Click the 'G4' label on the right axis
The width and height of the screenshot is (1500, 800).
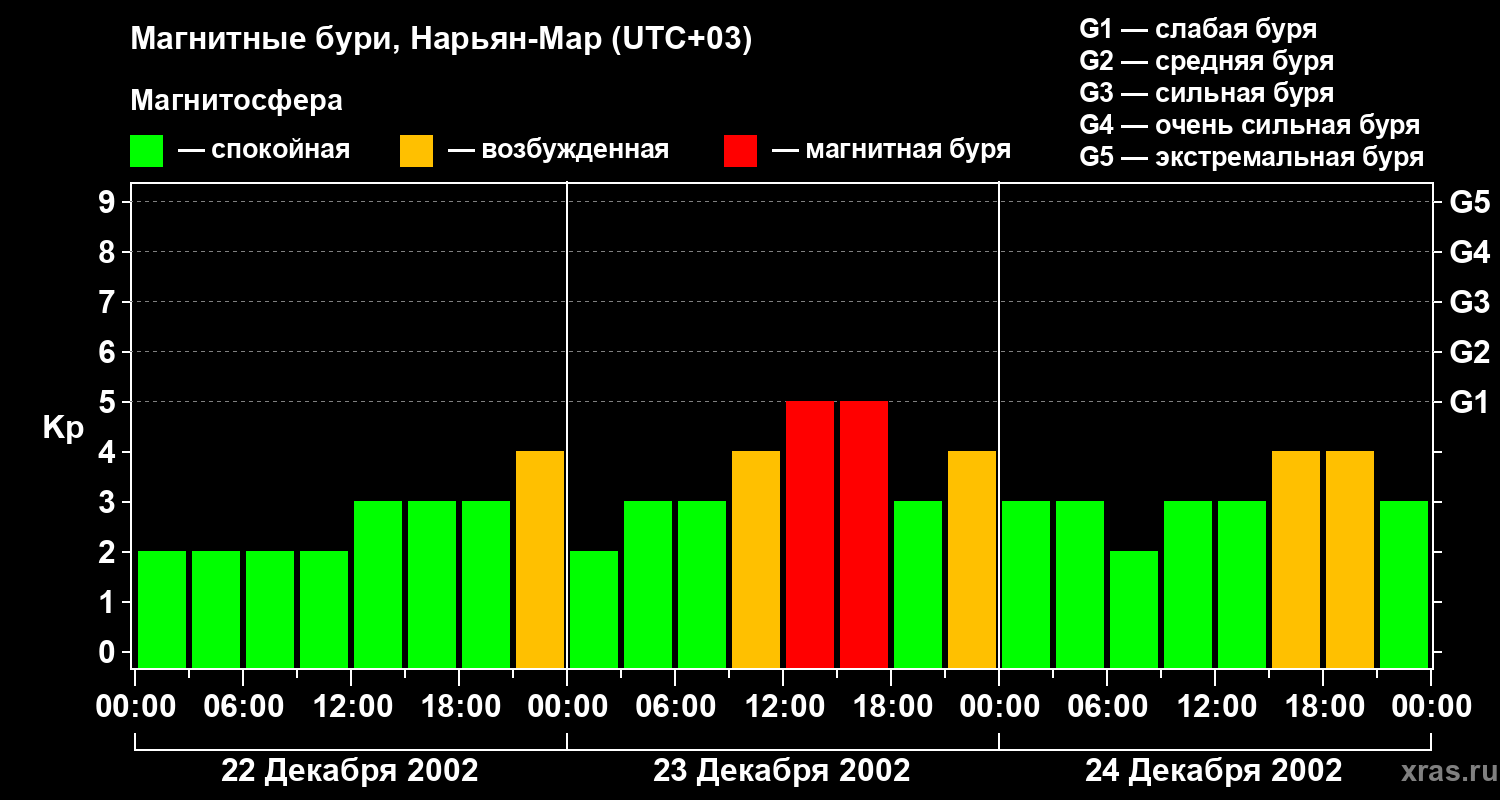[1469, 252]
